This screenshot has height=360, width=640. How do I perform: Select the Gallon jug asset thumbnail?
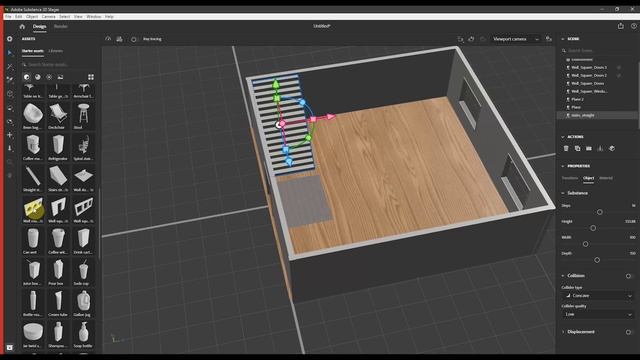click(x=83, y=303)
